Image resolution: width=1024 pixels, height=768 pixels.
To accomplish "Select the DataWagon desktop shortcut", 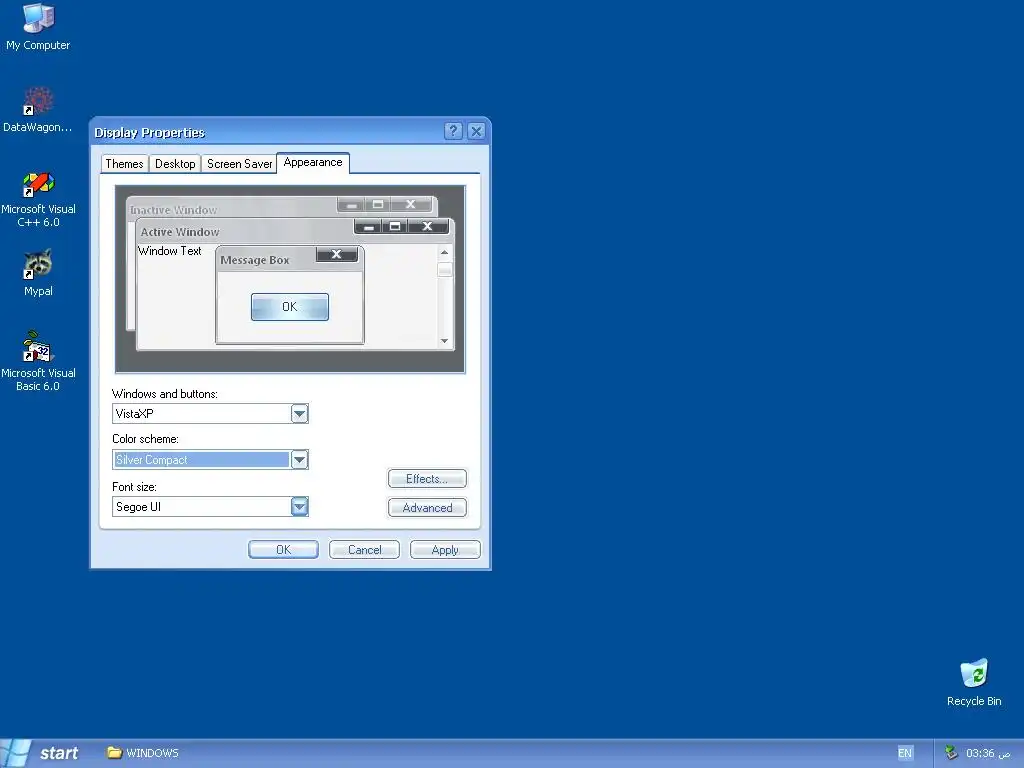I will tap(38, 109).
